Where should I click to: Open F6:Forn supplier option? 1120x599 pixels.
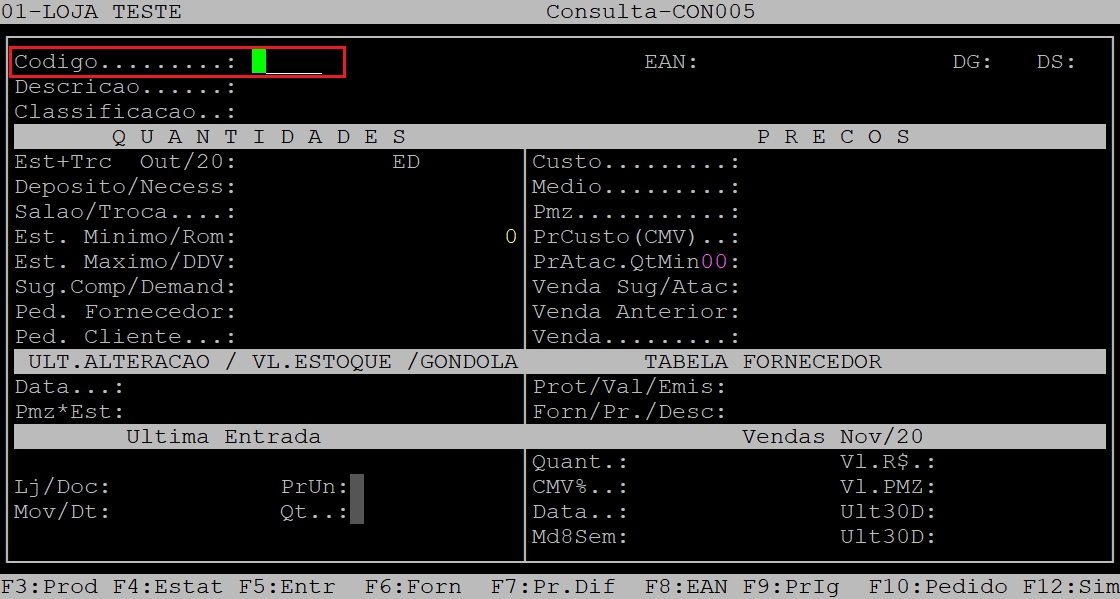tap(413, 587)
